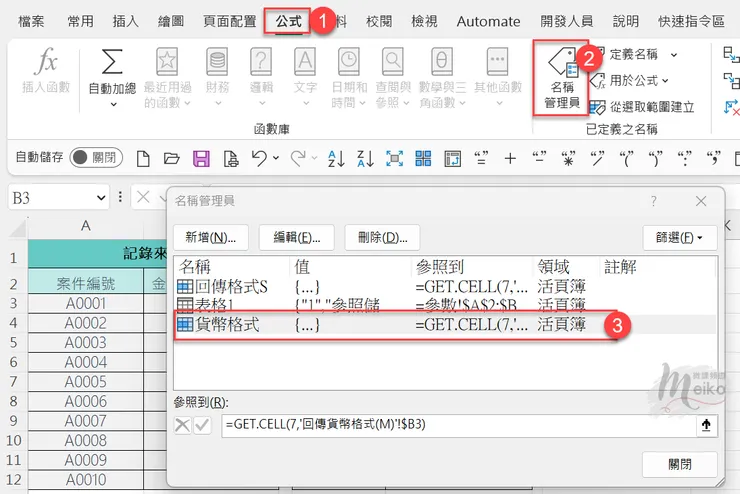The height and width of the screenshot is (494, 740).
Task: Click 從選取範圍建立 command
Action: pos(642,107)
